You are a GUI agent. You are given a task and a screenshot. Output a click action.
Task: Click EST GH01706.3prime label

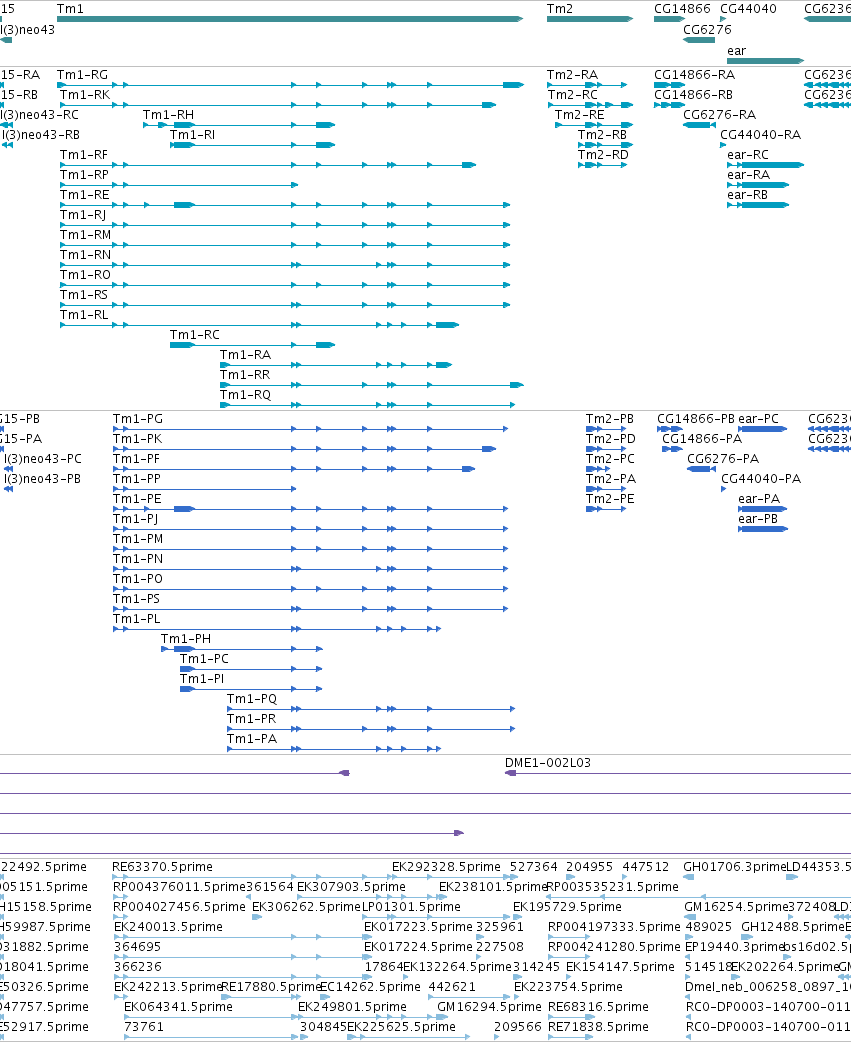[x=735, y=867]
